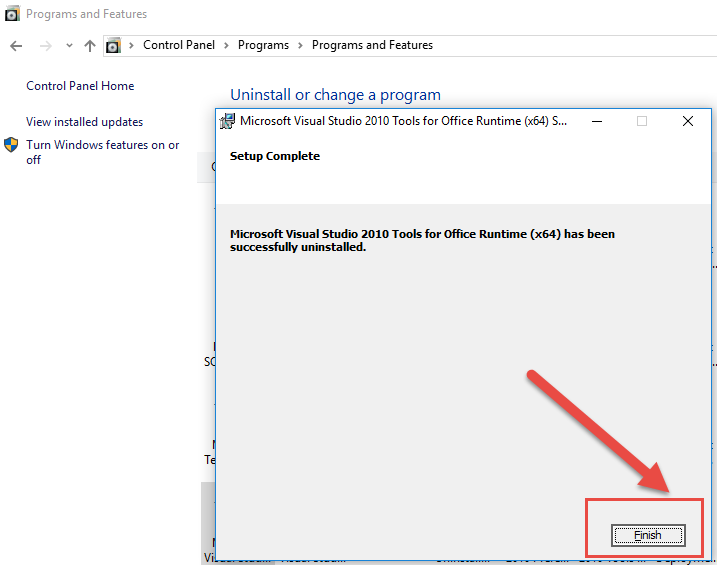The image size is (717, 565).
Task: Expand the chevron before Control Panel breadcrumb
Action: point(132,46)
